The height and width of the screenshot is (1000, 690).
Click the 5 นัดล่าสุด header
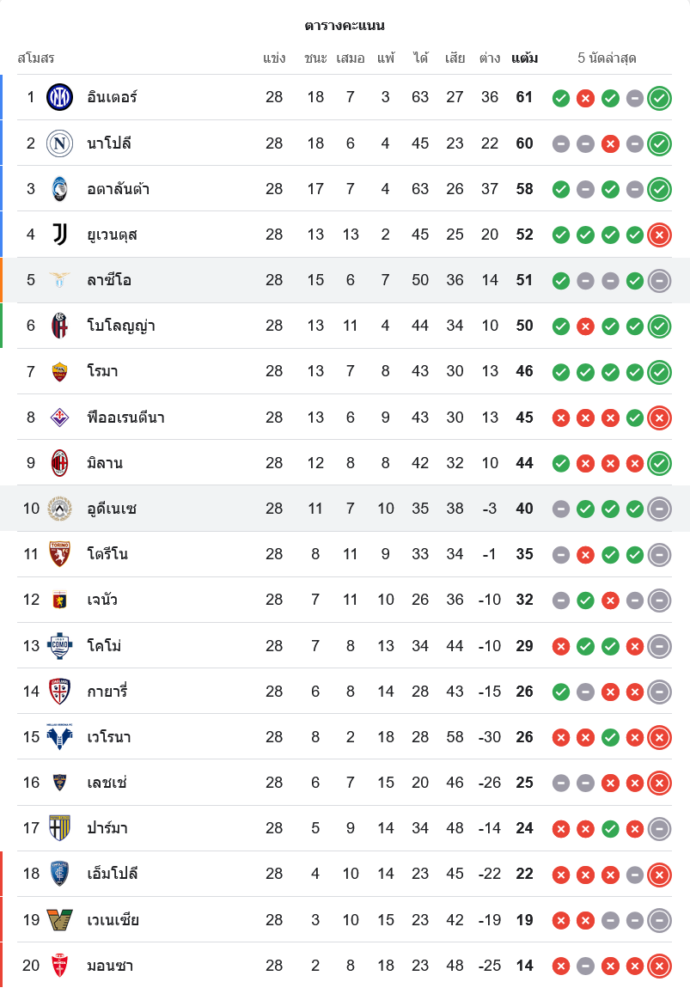click(607, 58)
